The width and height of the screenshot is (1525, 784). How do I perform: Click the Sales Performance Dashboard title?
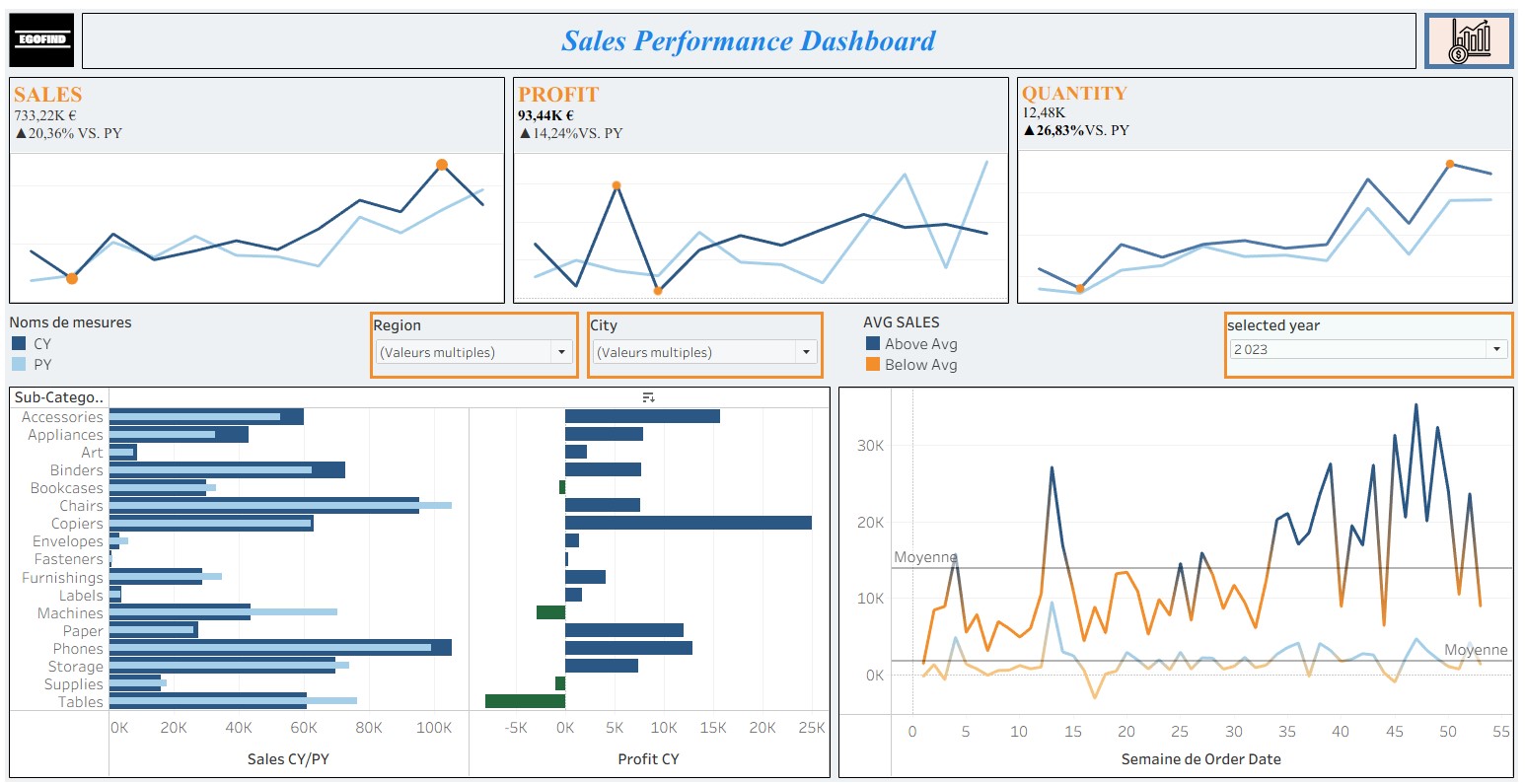[749, 40]
